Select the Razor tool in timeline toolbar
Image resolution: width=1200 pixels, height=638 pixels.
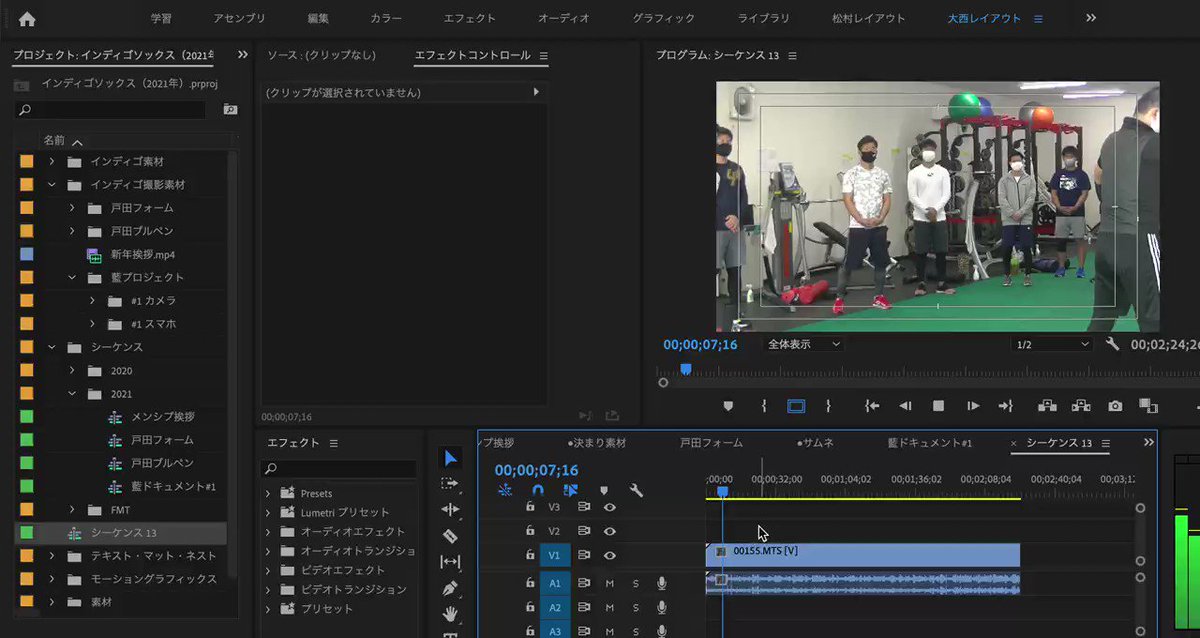(451, 536)
